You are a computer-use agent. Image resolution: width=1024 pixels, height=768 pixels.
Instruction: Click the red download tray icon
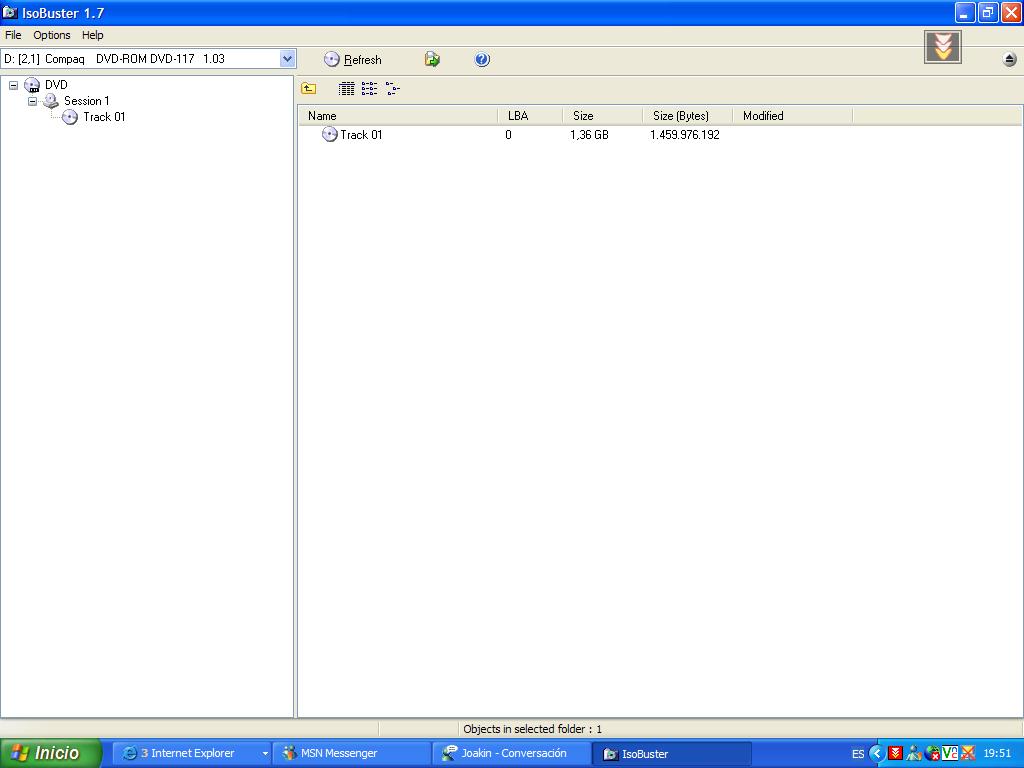coord(895,754)
